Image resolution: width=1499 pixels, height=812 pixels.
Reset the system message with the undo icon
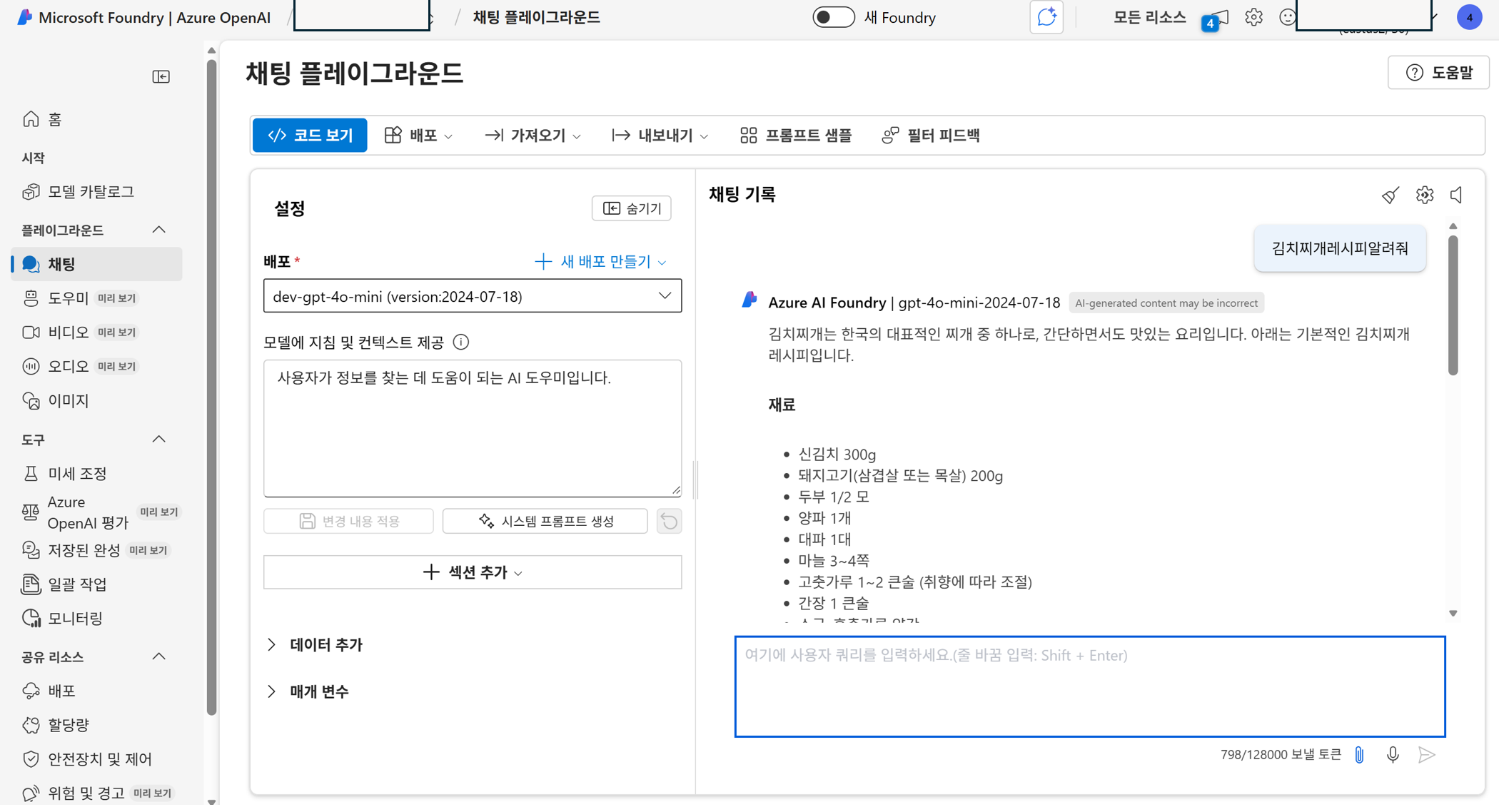[669, 522]
